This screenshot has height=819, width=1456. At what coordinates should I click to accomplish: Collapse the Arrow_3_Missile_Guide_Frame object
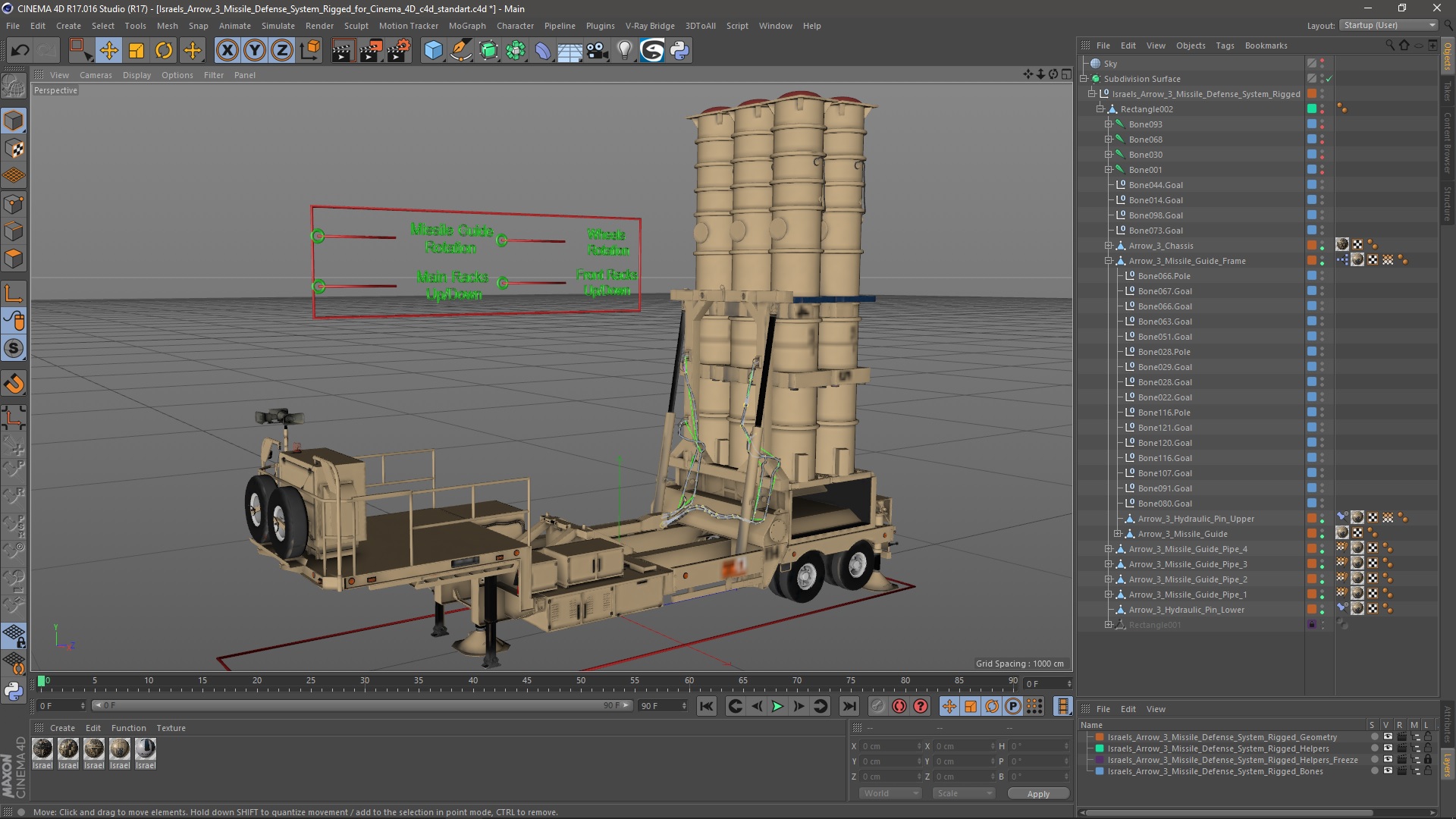1109,261
